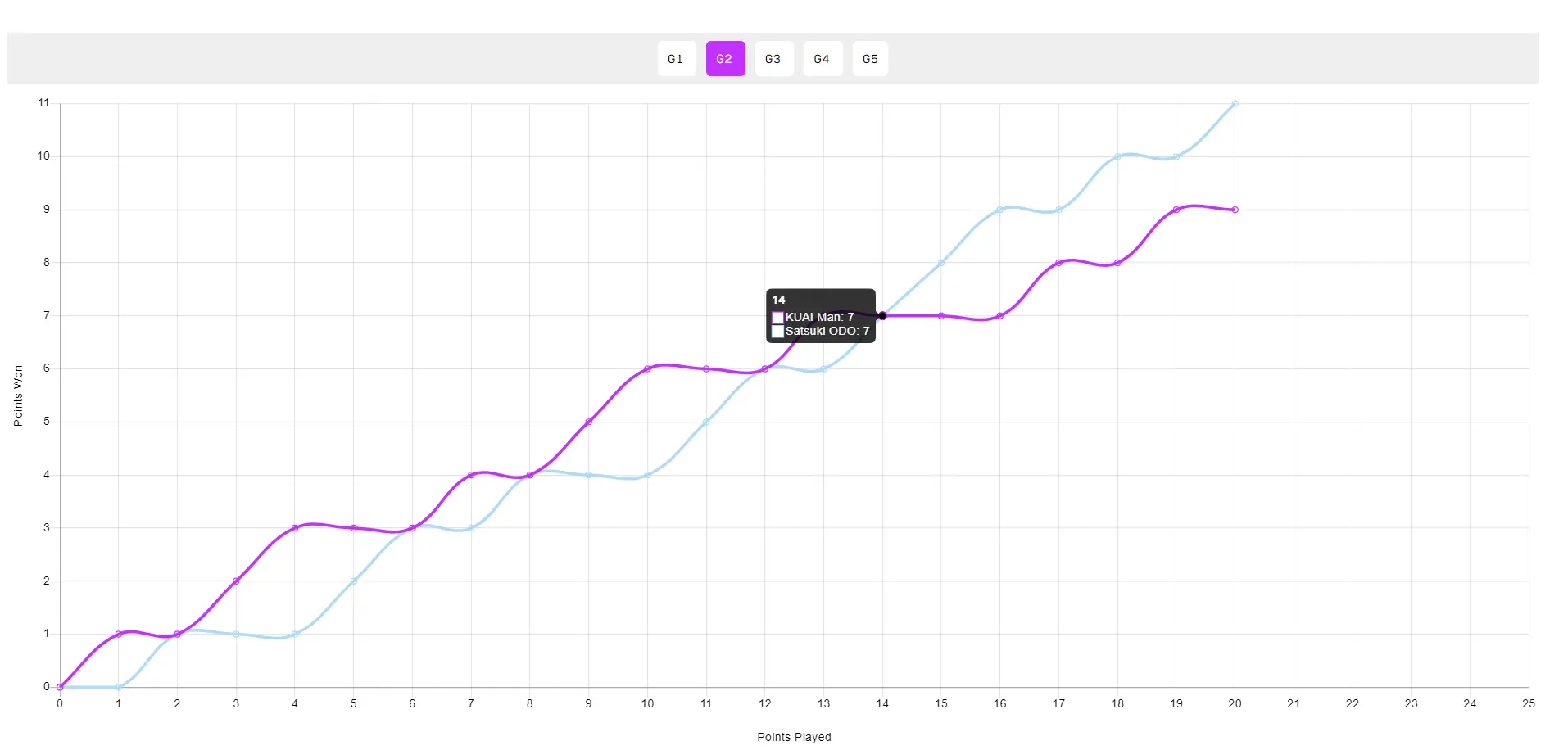Select the active G2 game tab
This screenshot has width=1568, height=750.
[725, 59]
